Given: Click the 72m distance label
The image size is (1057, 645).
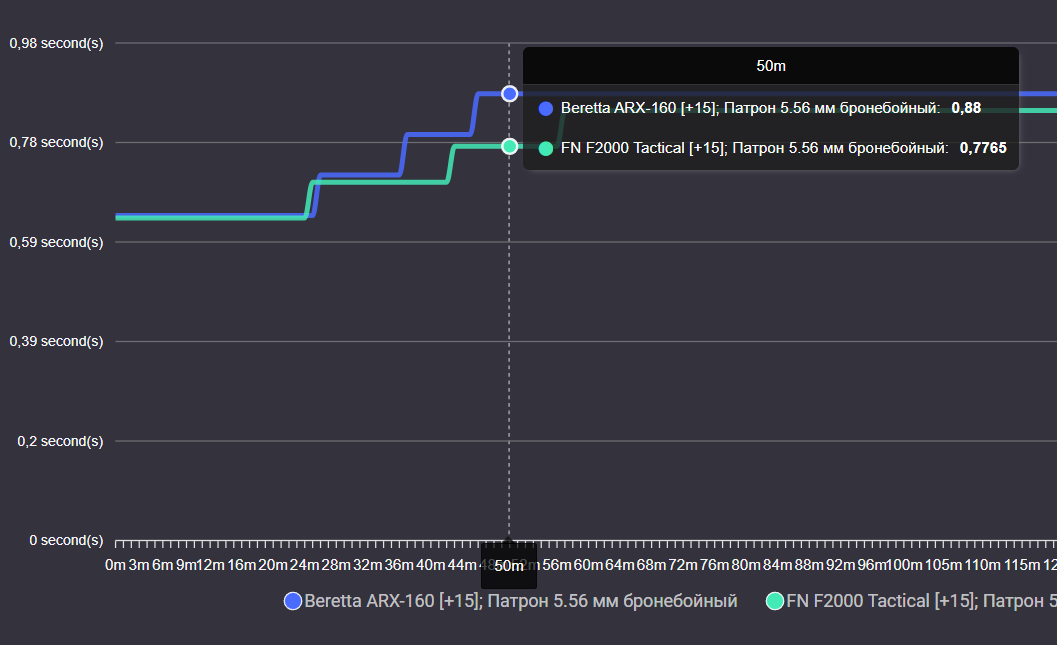Looking at the screenshot, I should click(683, 565).
